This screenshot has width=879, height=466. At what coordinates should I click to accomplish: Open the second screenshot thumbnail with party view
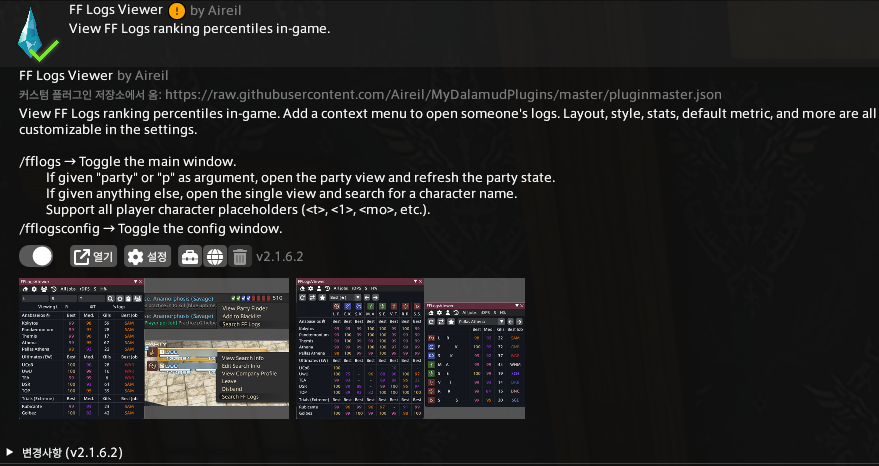pyautogui.click(x=410, y=348)
